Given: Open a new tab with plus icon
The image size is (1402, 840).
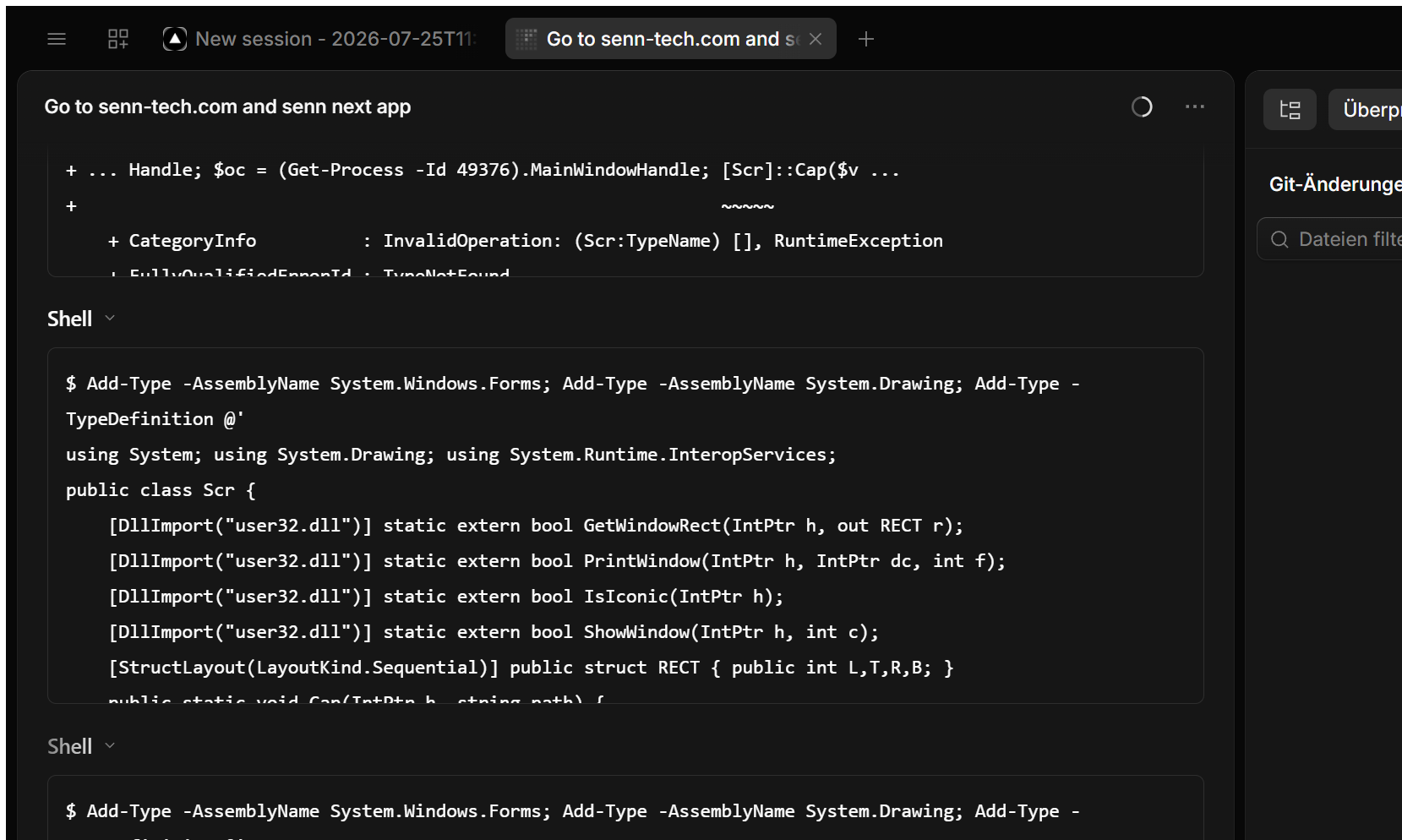Looking at the screenshot, I should point(866,39).
